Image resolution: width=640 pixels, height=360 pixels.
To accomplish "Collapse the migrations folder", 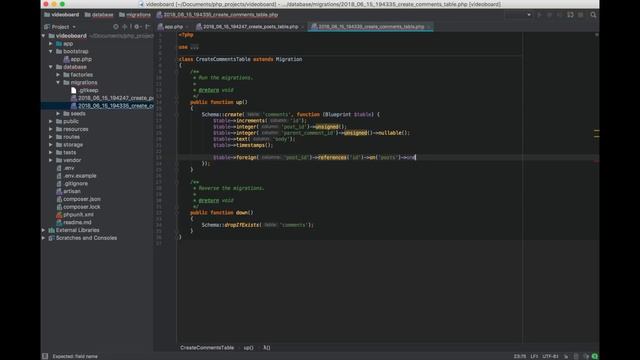I will [58, 82].
